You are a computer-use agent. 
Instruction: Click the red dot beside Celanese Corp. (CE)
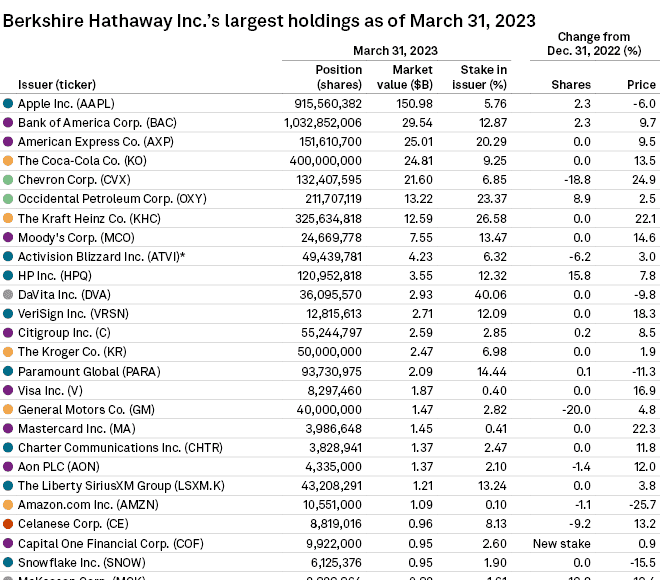[8, 524]
